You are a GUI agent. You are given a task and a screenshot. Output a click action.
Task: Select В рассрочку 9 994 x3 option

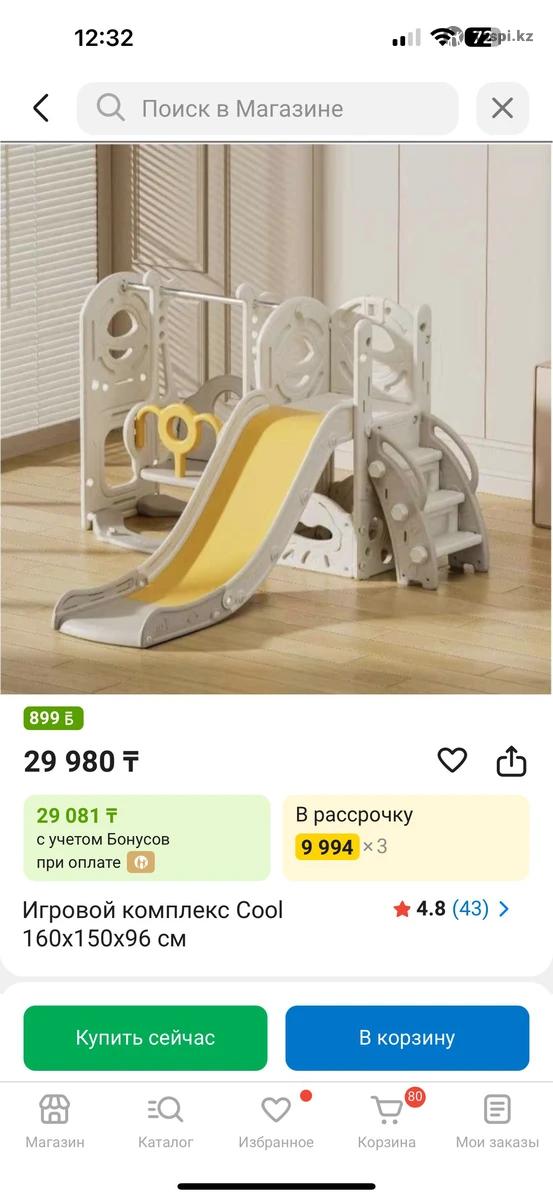click(406, 838)
